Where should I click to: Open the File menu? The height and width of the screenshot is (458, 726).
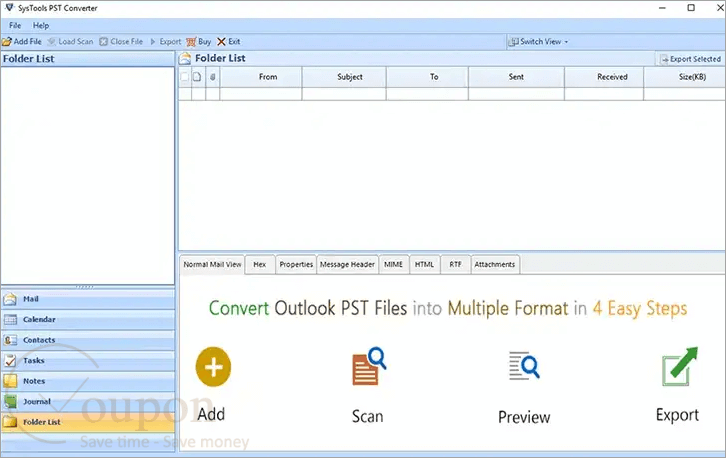coord(15,25)
